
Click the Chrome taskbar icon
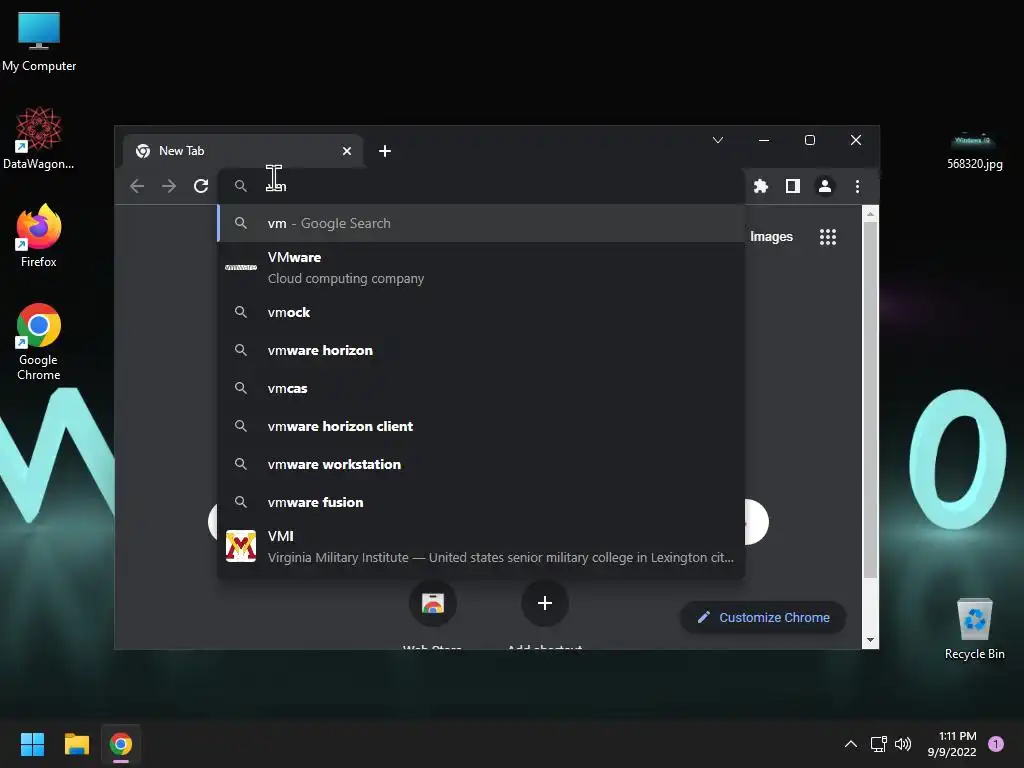coord(121,744)
